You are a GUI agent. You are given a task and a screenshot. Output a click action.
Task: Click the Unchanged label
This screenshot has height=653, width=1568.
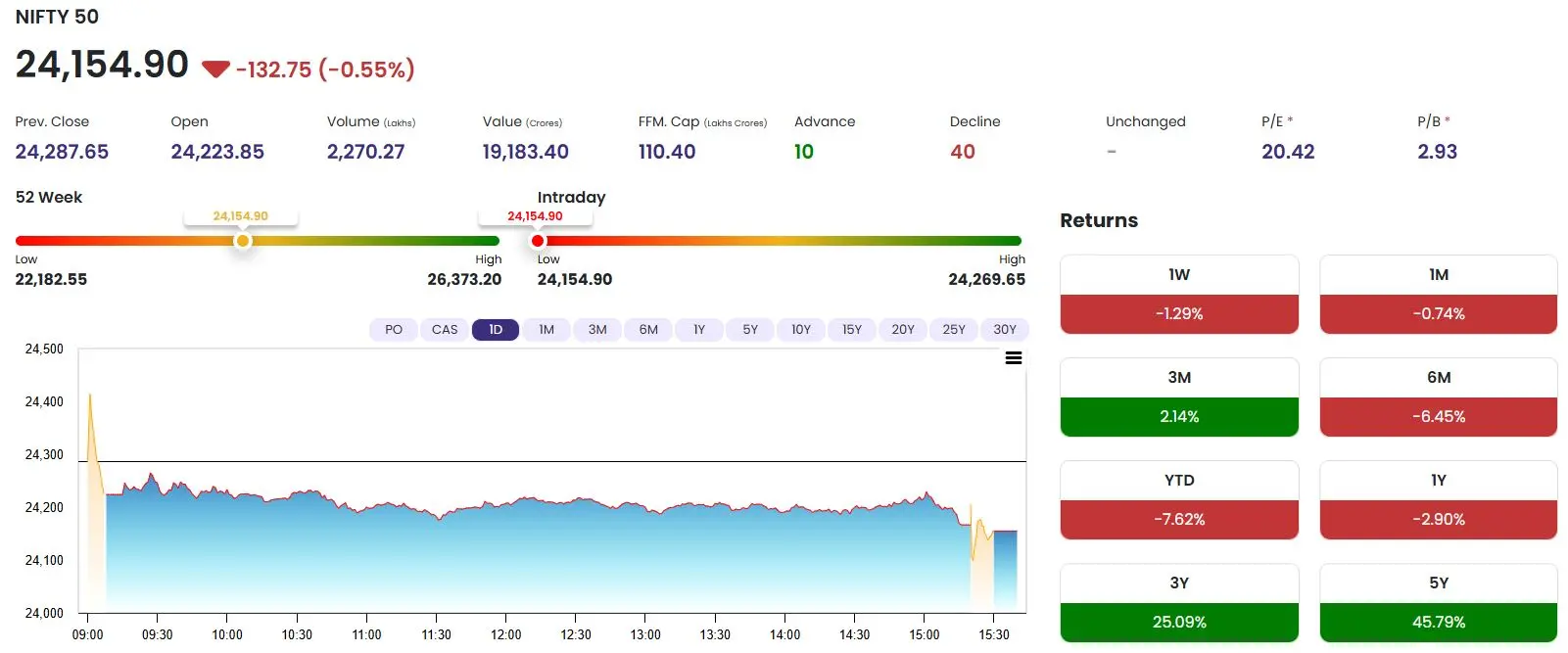point(1146,121)
